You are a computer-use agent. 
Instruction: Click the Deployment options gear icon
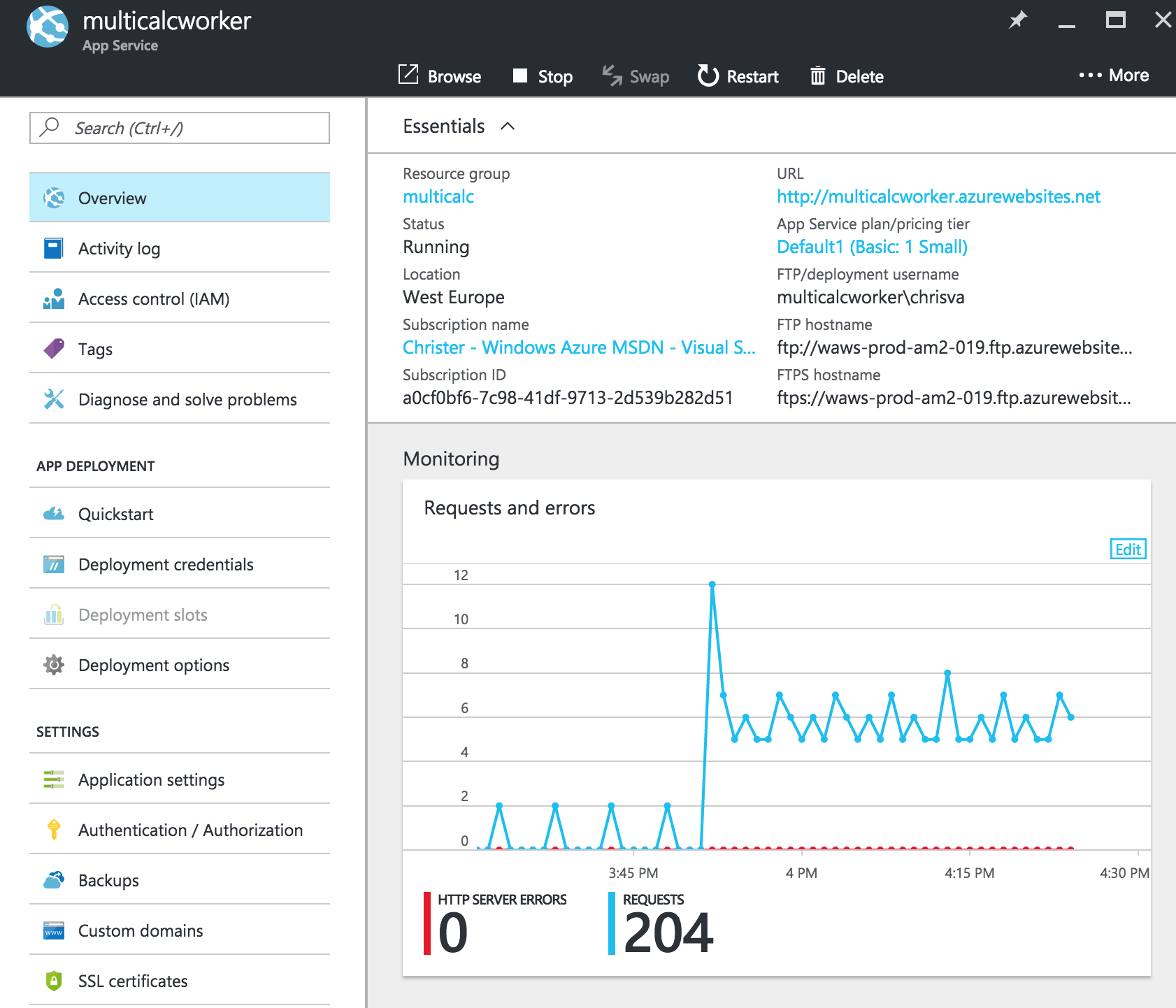point(54,665)
